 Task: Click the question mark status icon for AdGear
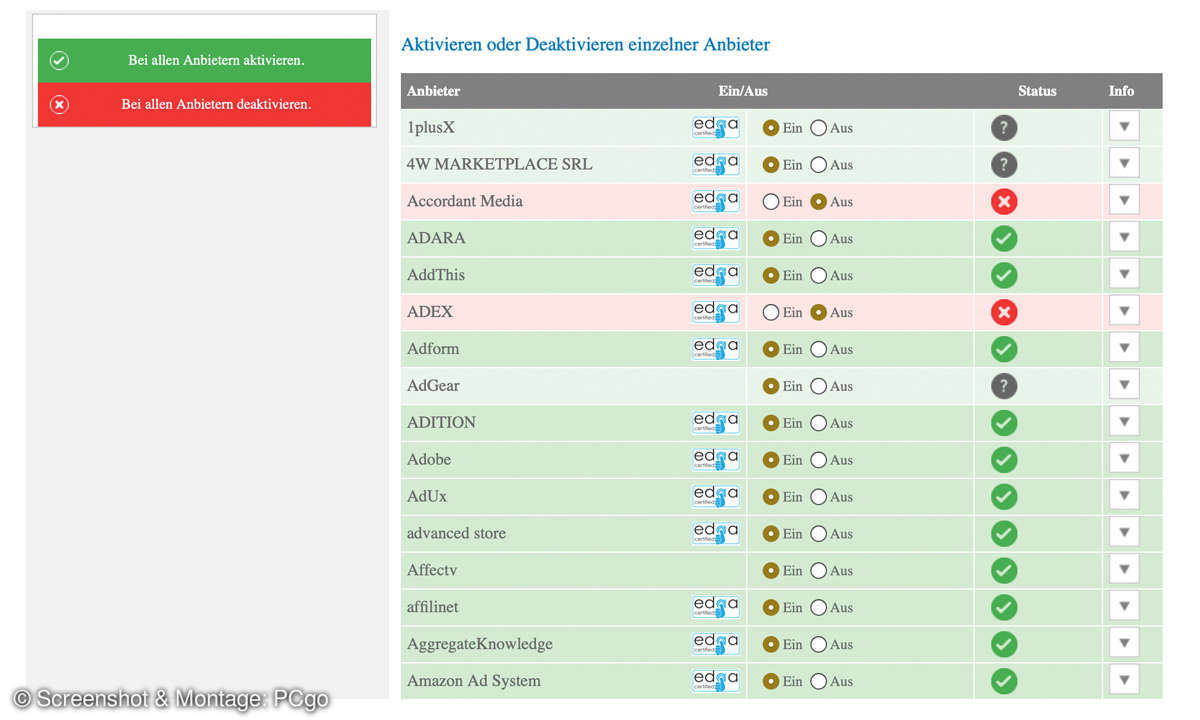tap(1004, 386)
